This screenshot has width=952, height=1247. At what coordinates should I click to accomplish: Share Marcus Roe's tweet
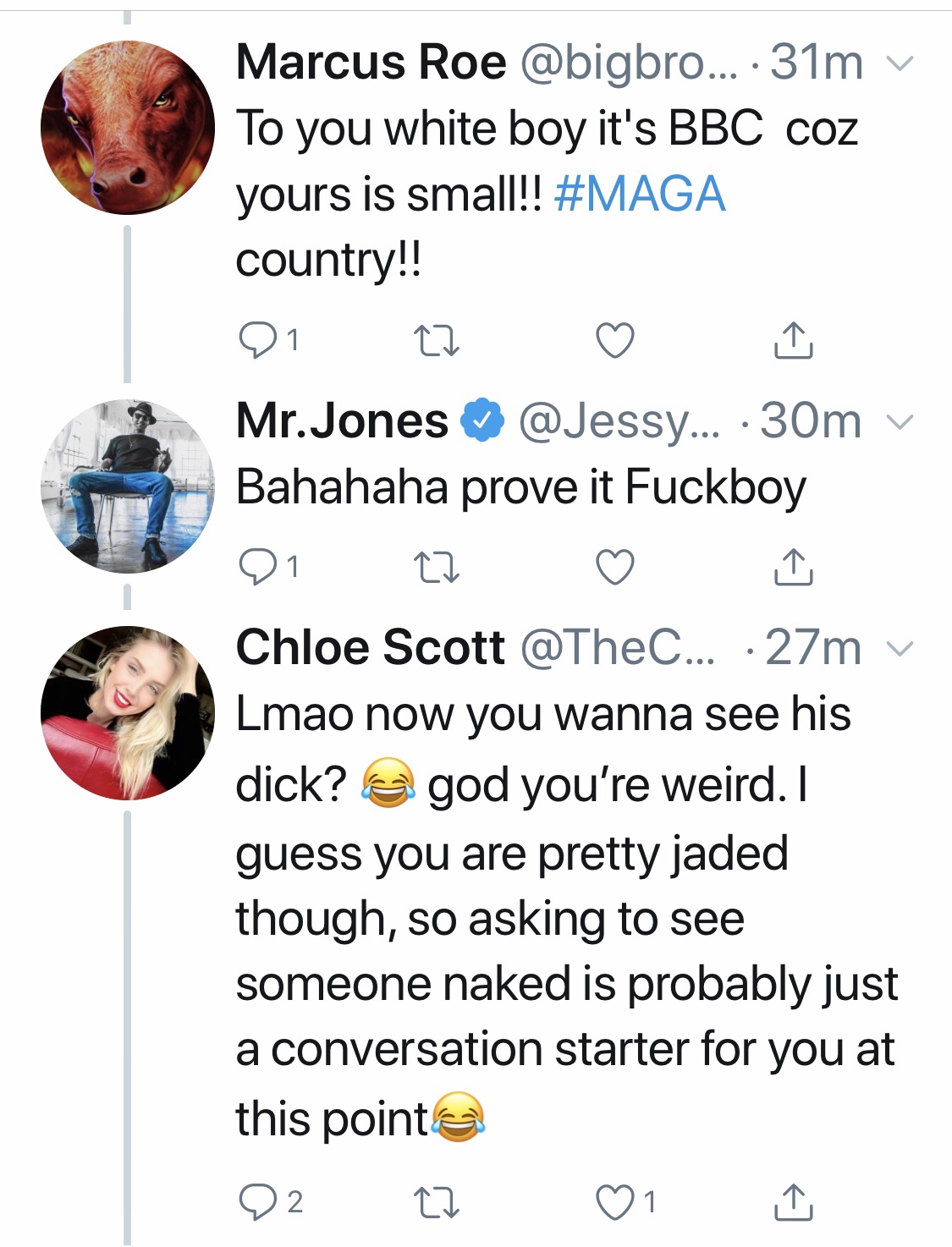pyautogui.click(x=794, y=340)
